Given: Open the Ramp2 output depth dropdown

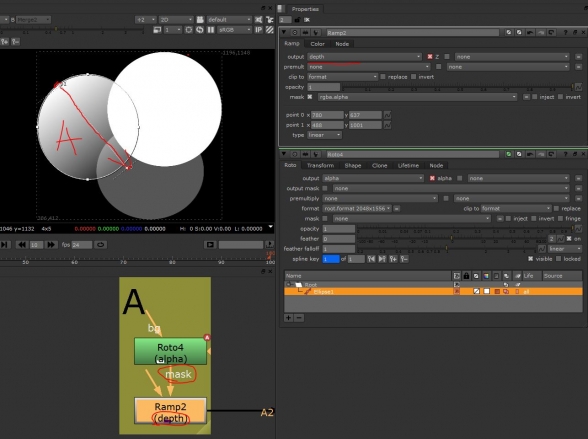Looking at the screenshot, I should click(x=364, y=57).
